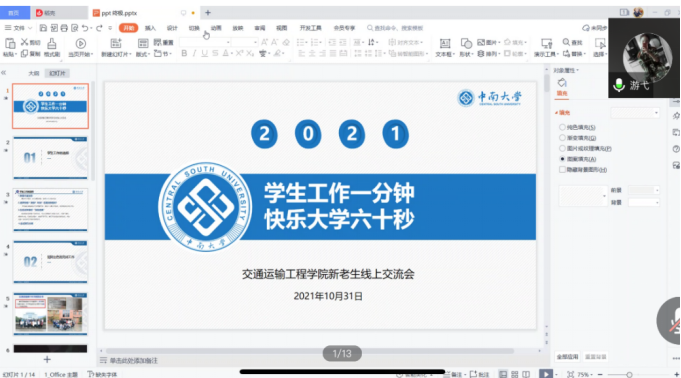Open the Shapes 形状 tool
The width and height of the screenshot is (681, 378).
[466, 43]
